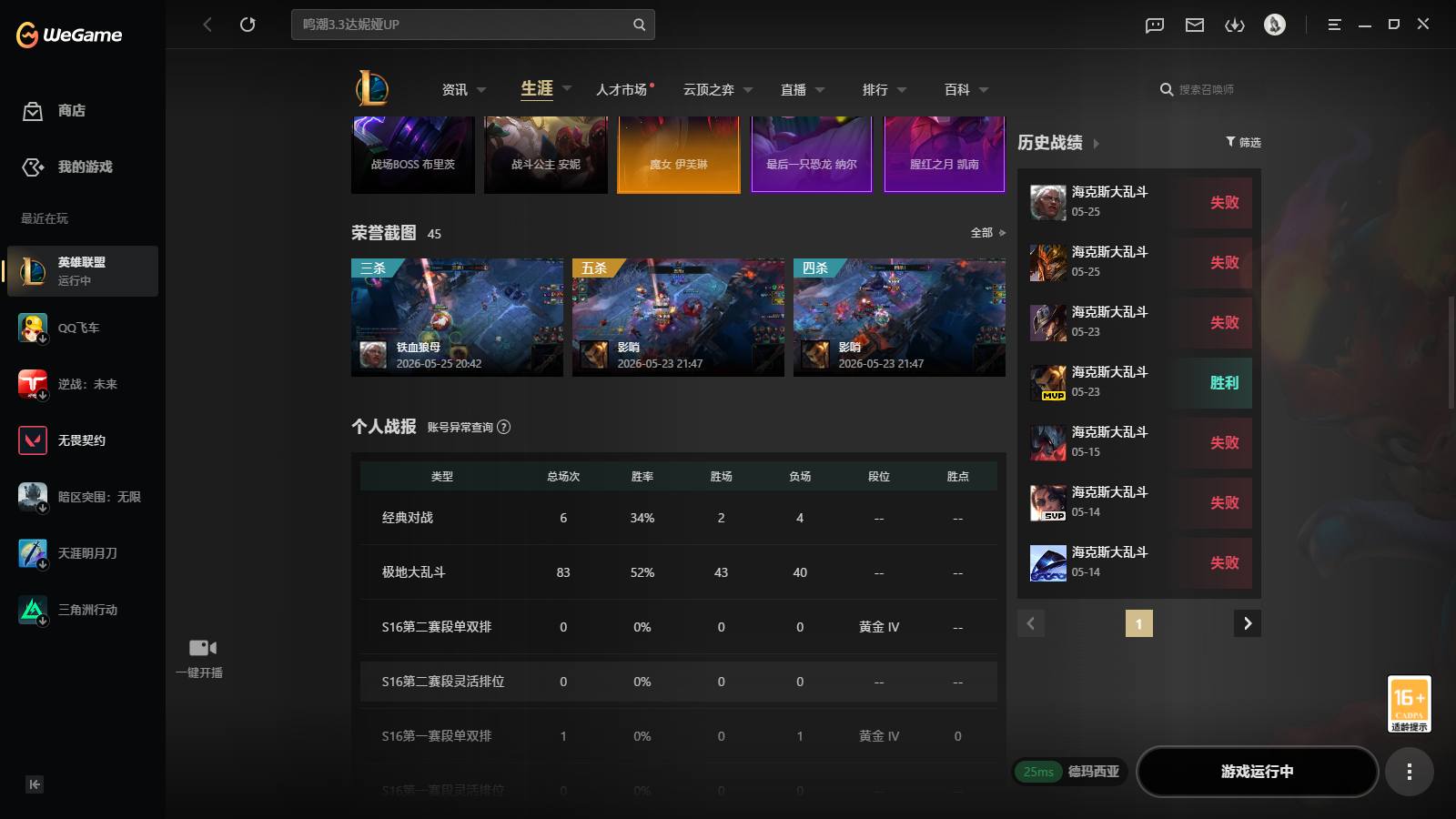The height and width of the screenshot is (819, 1456).
Task: Open the 人才市场 tab
Action: [622, 89]
